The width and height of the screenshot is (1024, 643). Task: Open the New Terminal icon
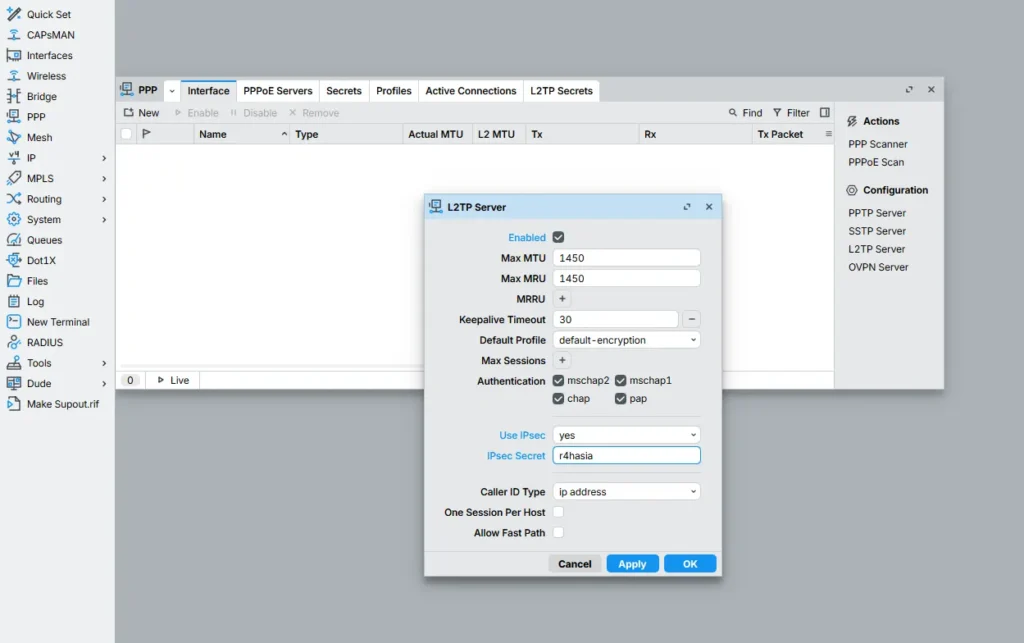pos(14,322)
